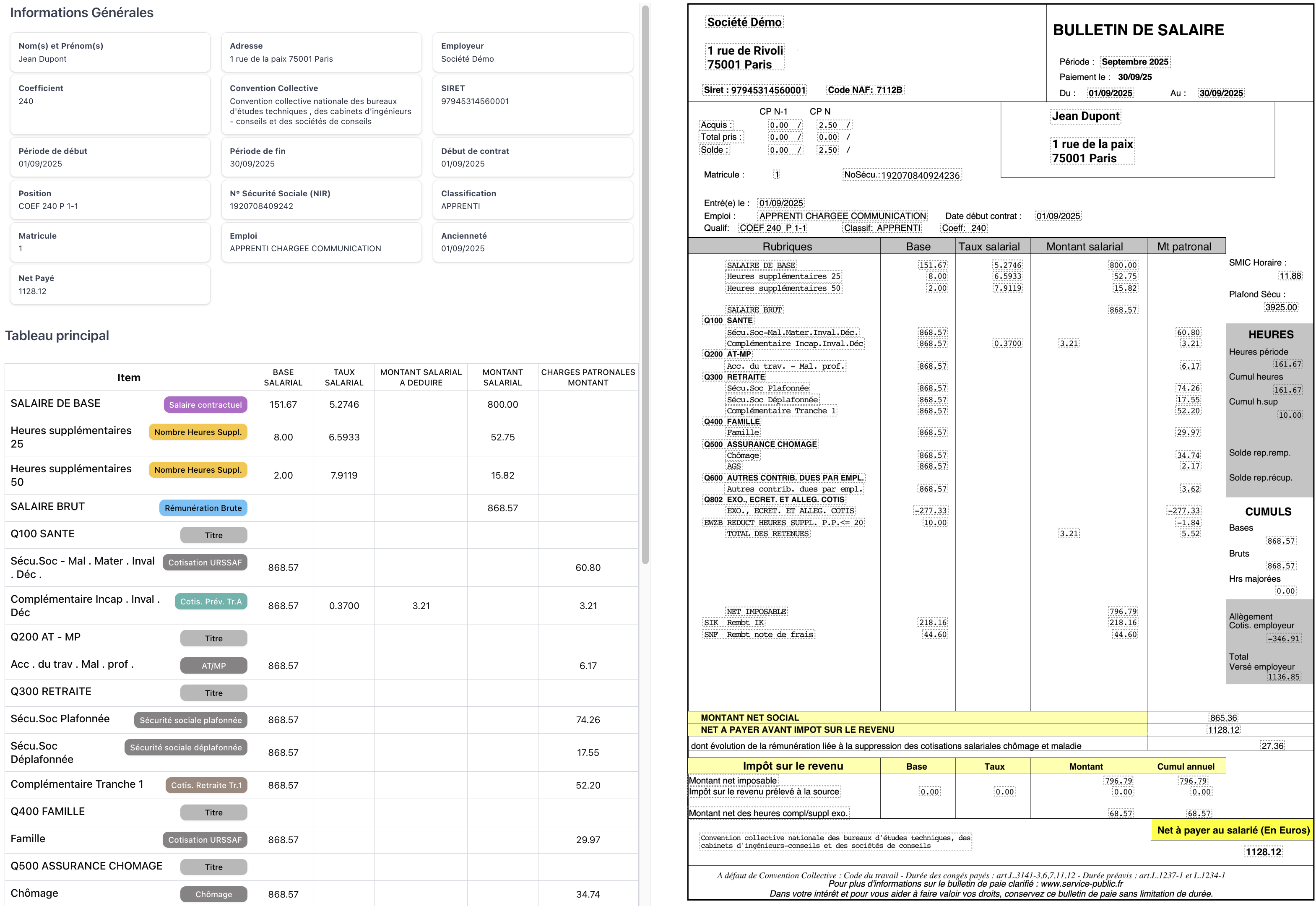Click the AT/MP badge
Viewport: 1316px width, 906px height.
tap(213, 665)
